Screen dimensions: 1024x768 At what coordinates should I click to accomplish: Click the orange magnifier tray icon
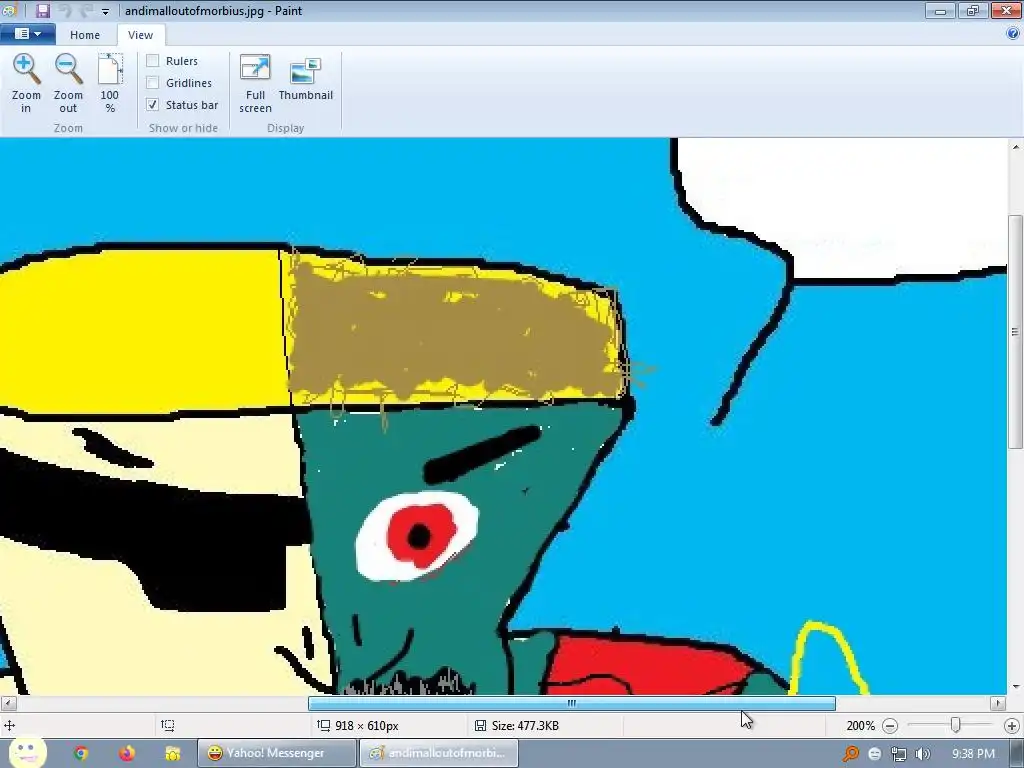pyautogui.click(x=850, y=754)
